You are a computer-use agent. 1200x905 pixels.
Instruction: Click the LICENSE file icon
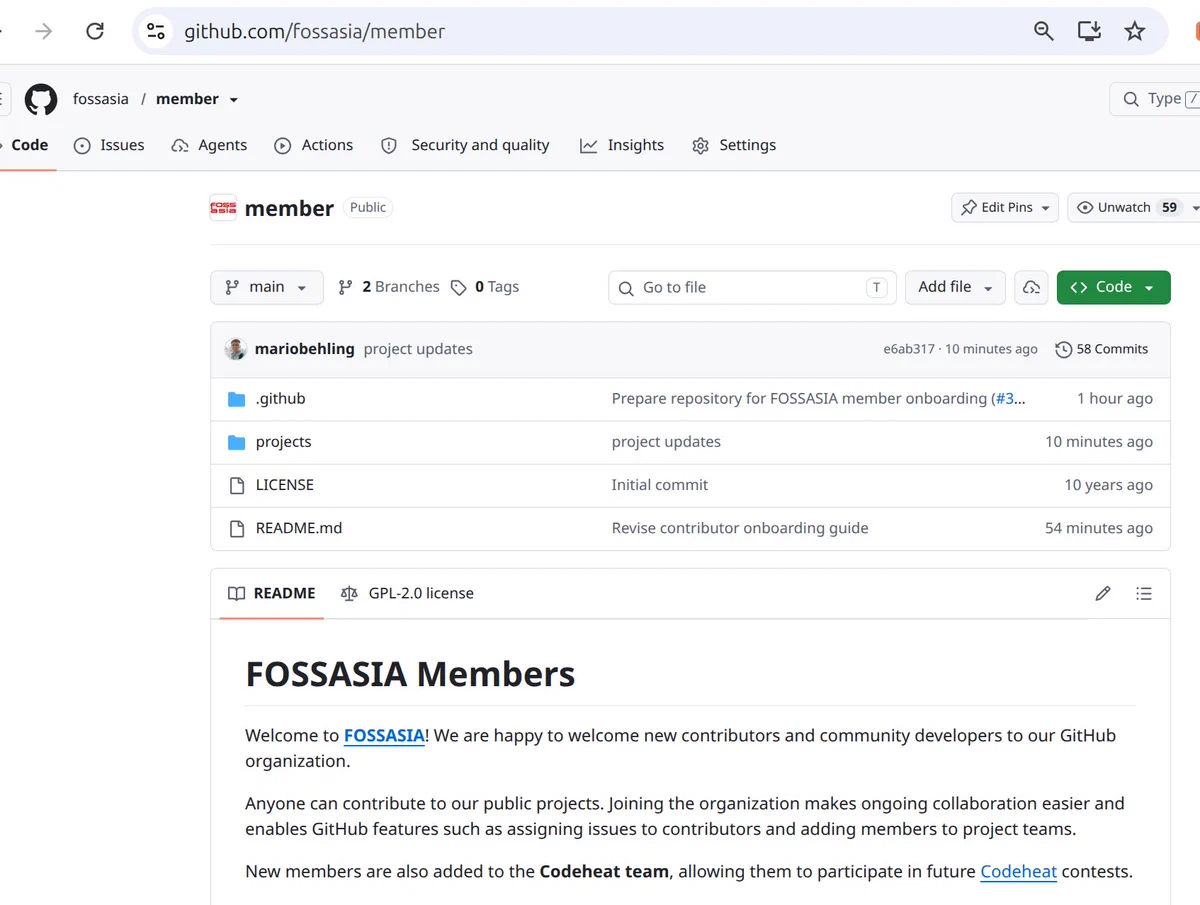coord(237,485)
